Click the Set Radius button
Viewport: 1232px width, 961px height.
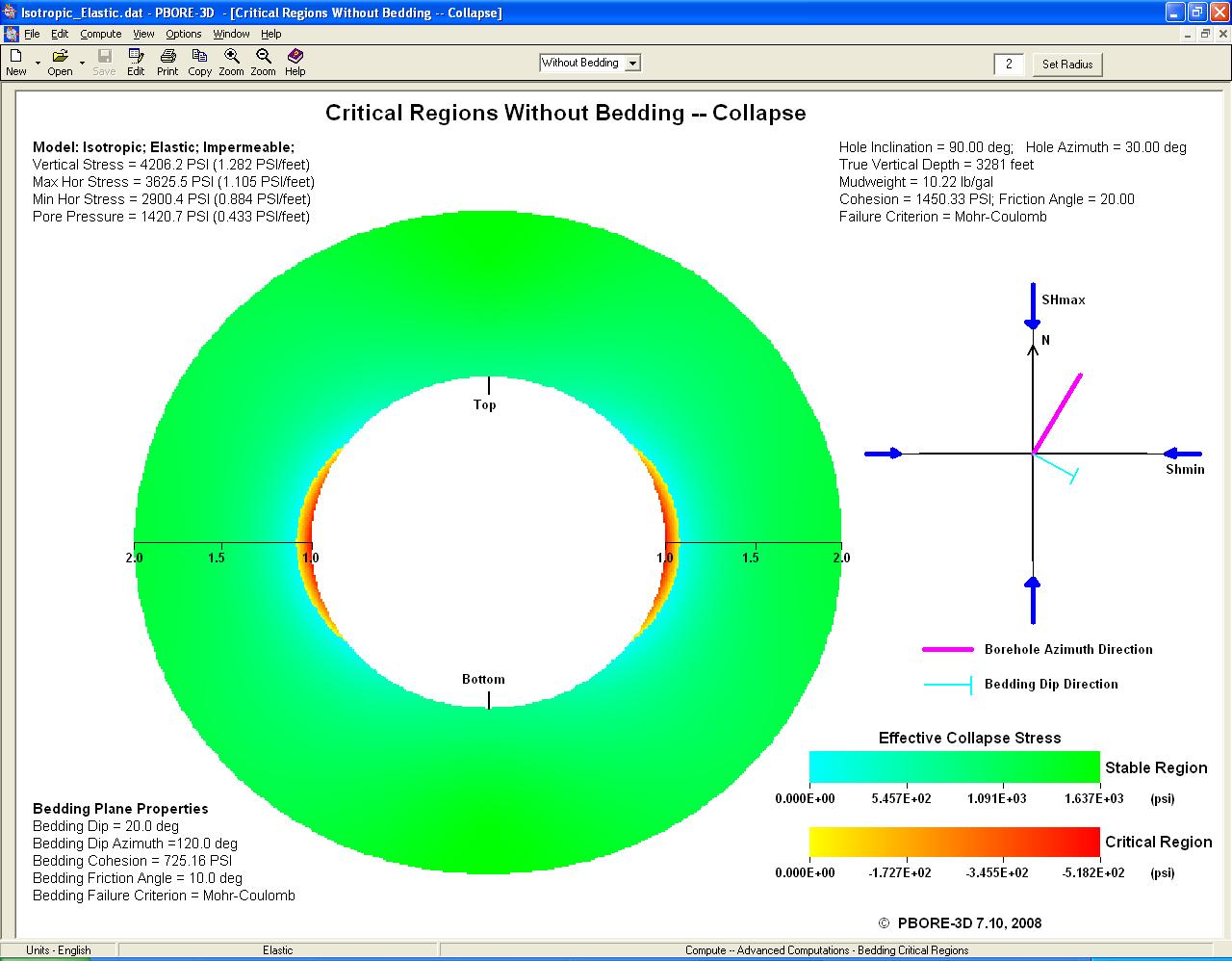click(x=1067, y=64)
